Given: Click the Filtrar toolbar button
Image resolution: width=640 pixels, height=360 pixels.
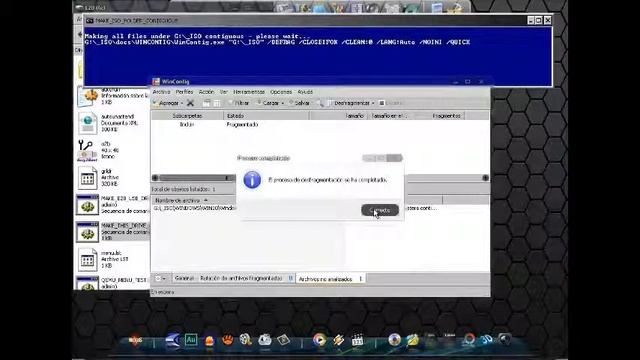Looking at the screenshot, I should pyautogui.click(x=239, y=103).
